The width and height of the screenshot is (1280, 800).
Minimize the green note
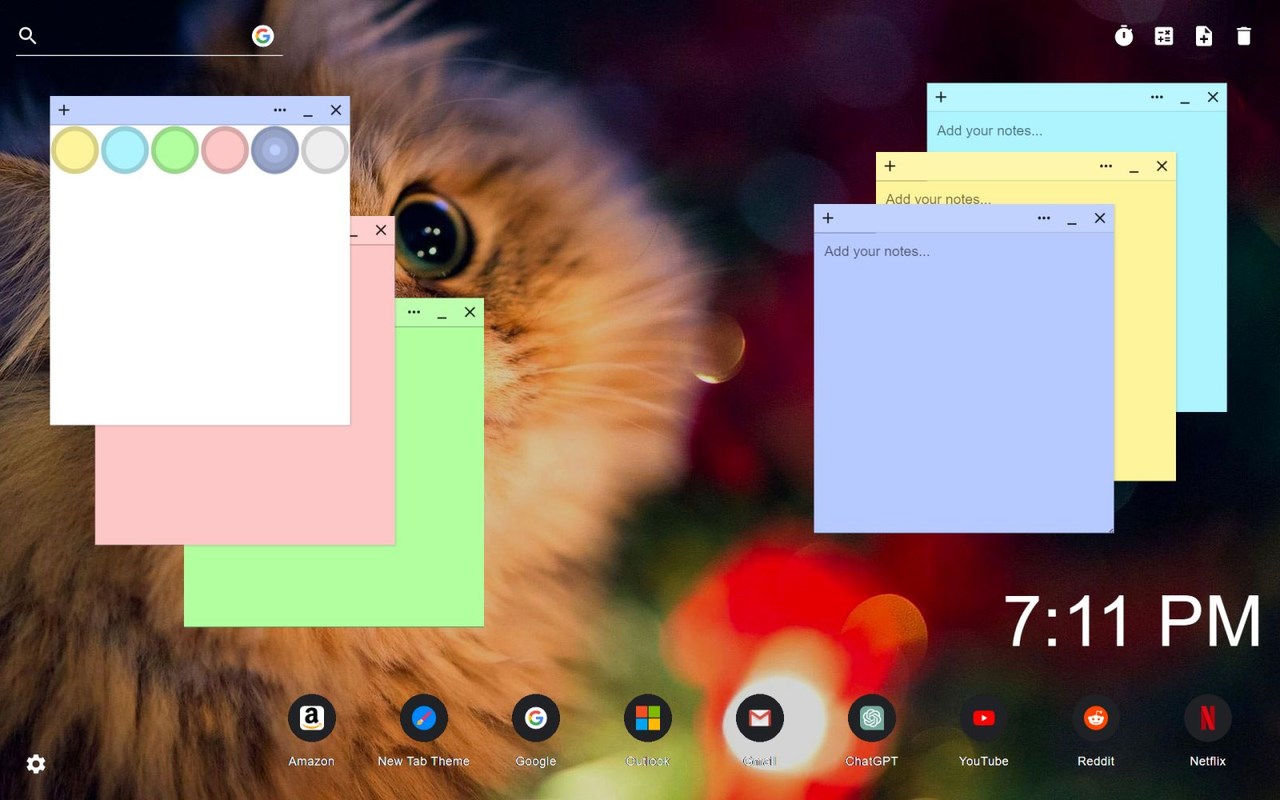(x=442, y=314)
